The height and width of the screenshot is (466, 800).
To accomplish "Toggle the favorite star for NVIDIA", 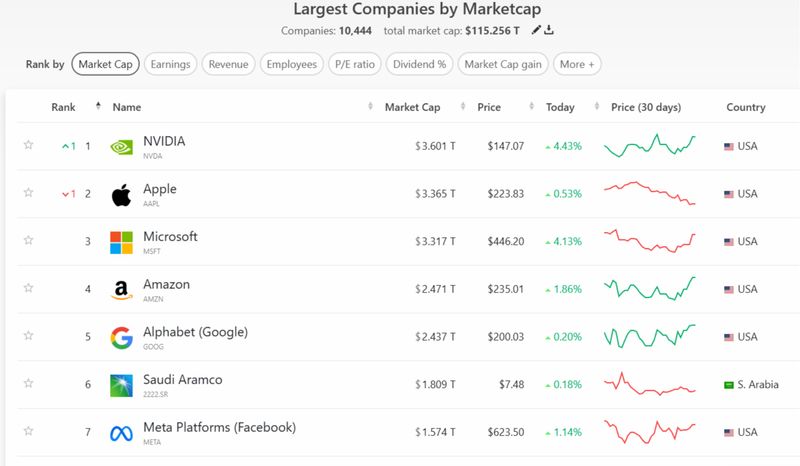I will 29,146.
